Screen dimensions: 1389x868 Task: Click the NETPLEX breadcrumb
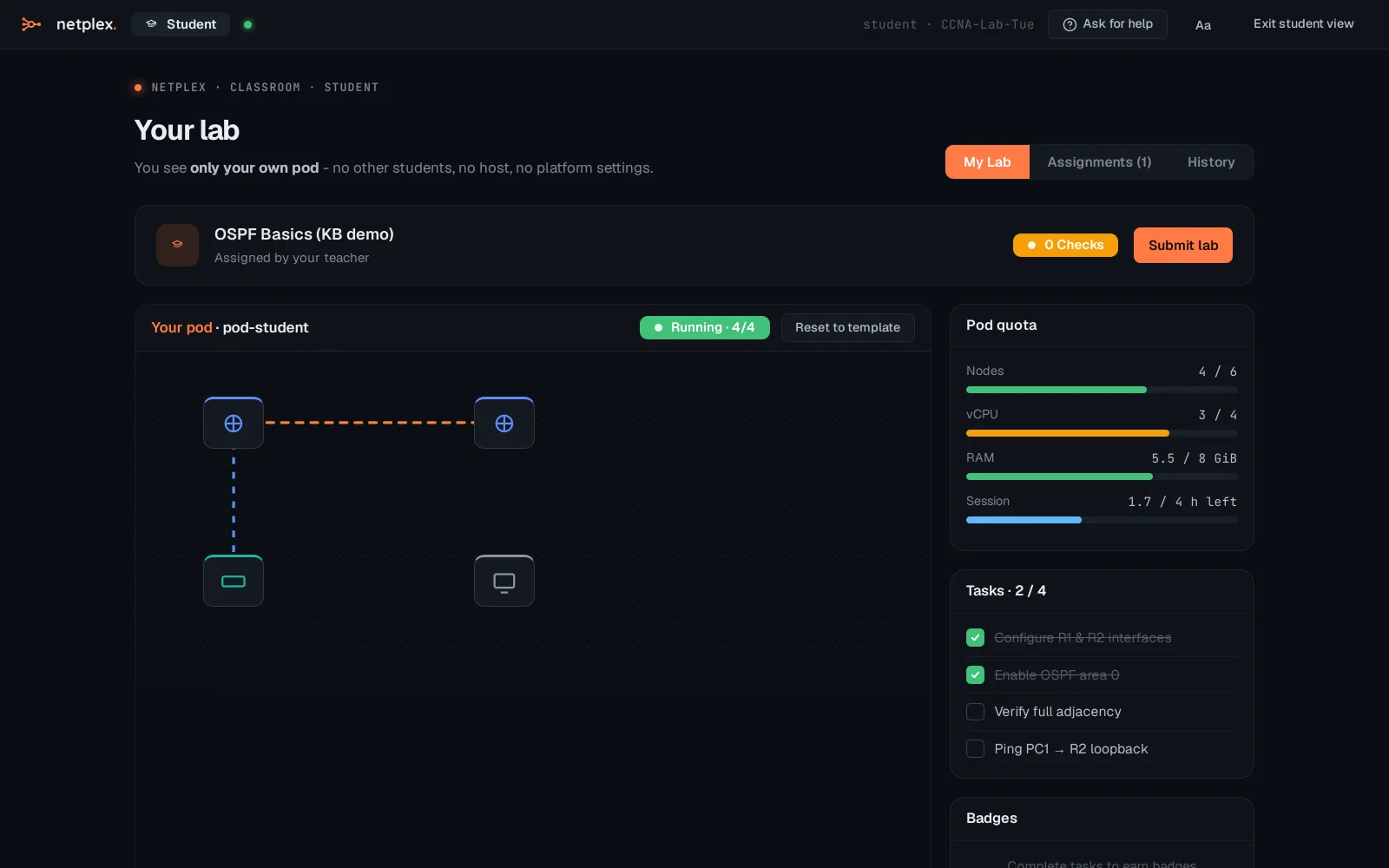pyautogui.click(x=179, y=88)
